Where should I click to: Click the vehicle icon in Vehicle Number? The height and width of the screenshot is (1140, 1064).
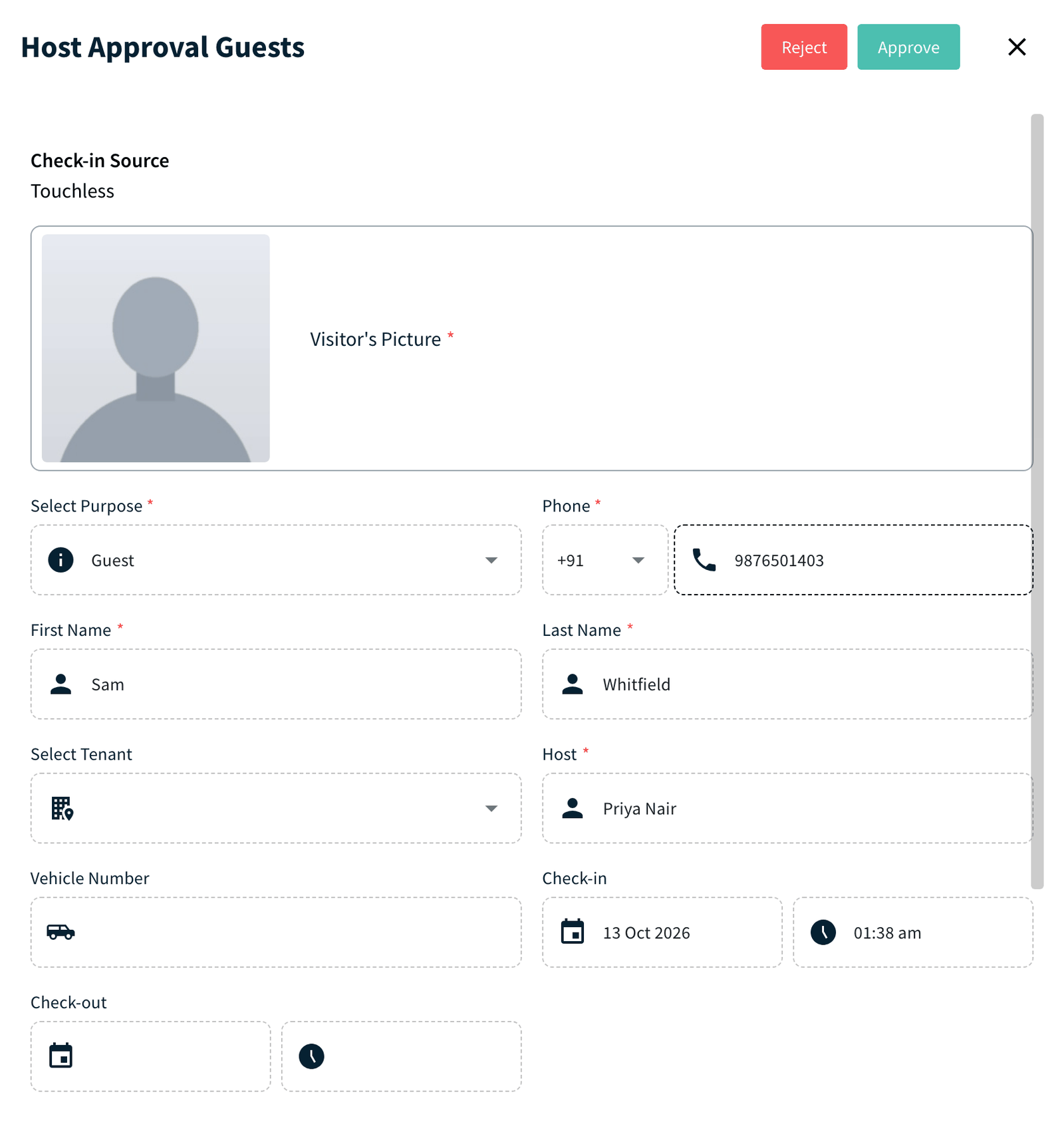61,932
